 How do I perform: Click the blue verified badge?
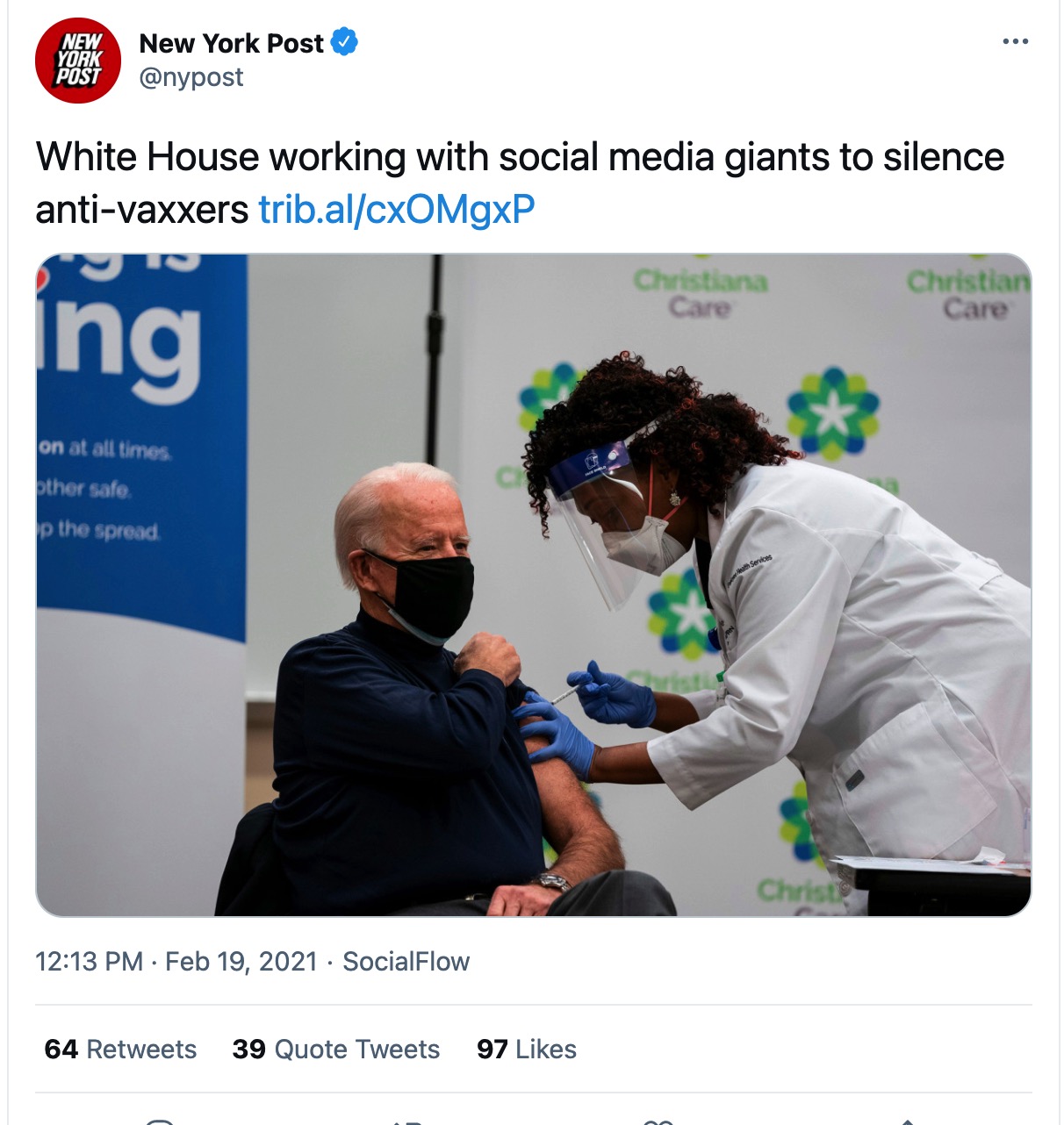point(344,42)
